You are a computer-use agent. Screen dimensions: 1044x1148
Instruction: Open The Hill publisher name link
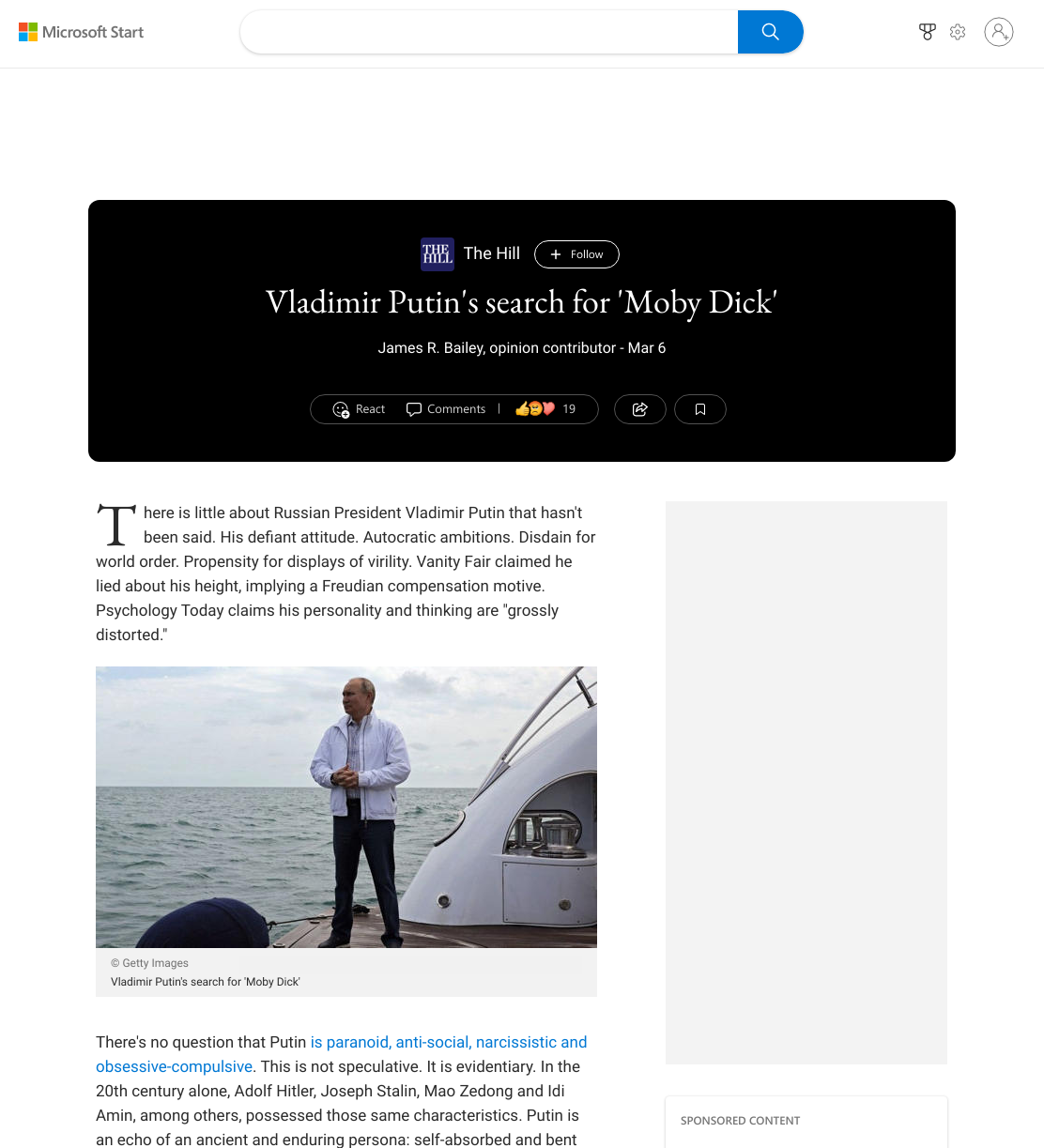click(x=492, y=253)
